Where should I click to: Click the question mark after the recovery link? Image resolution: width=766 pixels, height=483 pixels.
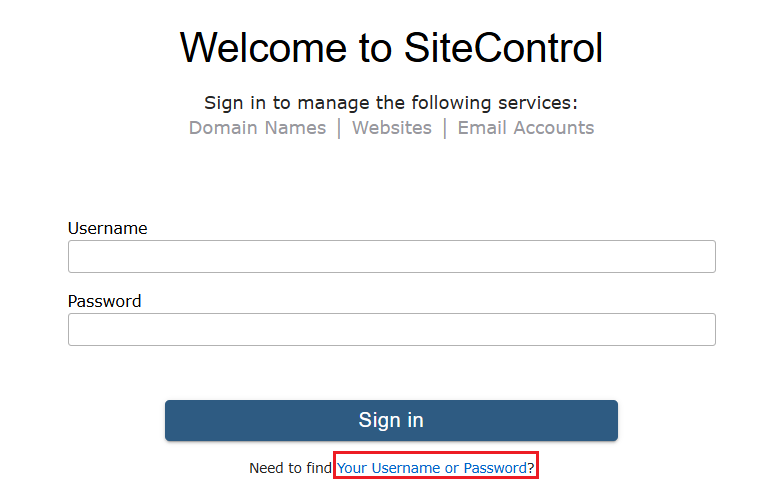(531, 468)
